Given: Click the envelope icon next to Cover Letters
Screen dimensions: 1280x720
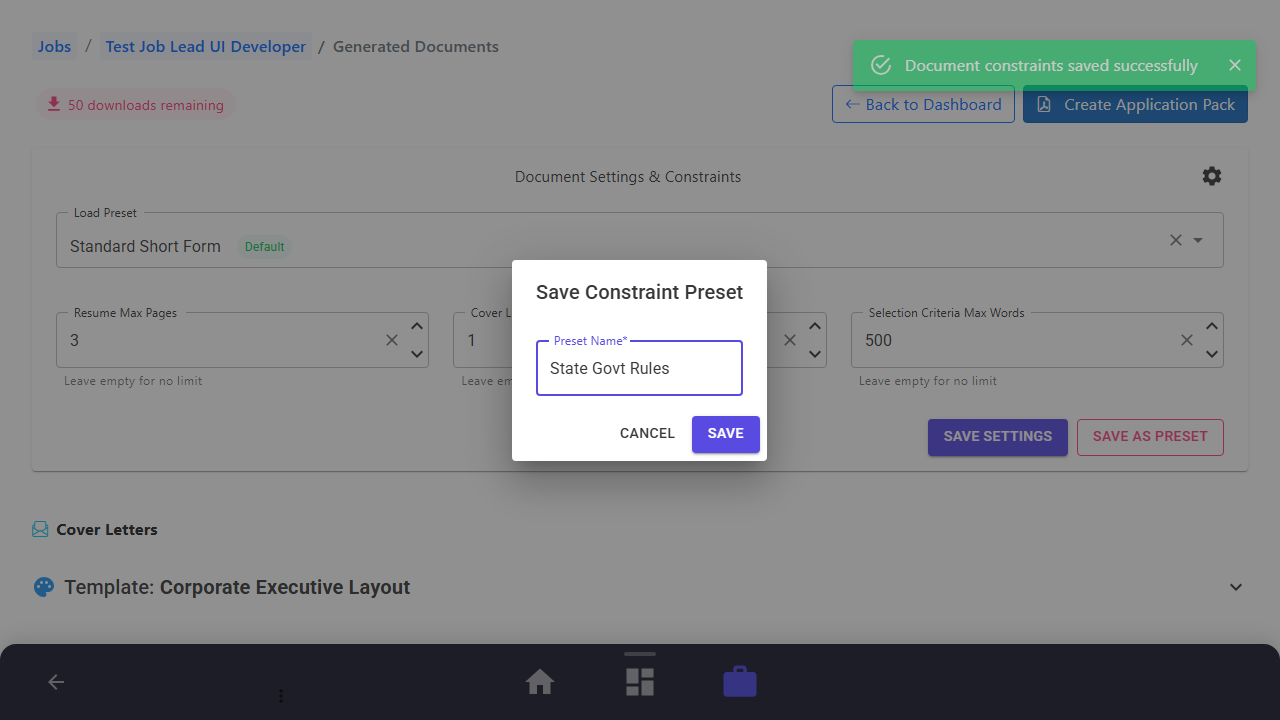Looking at the screenshot, I should [40, 530].
